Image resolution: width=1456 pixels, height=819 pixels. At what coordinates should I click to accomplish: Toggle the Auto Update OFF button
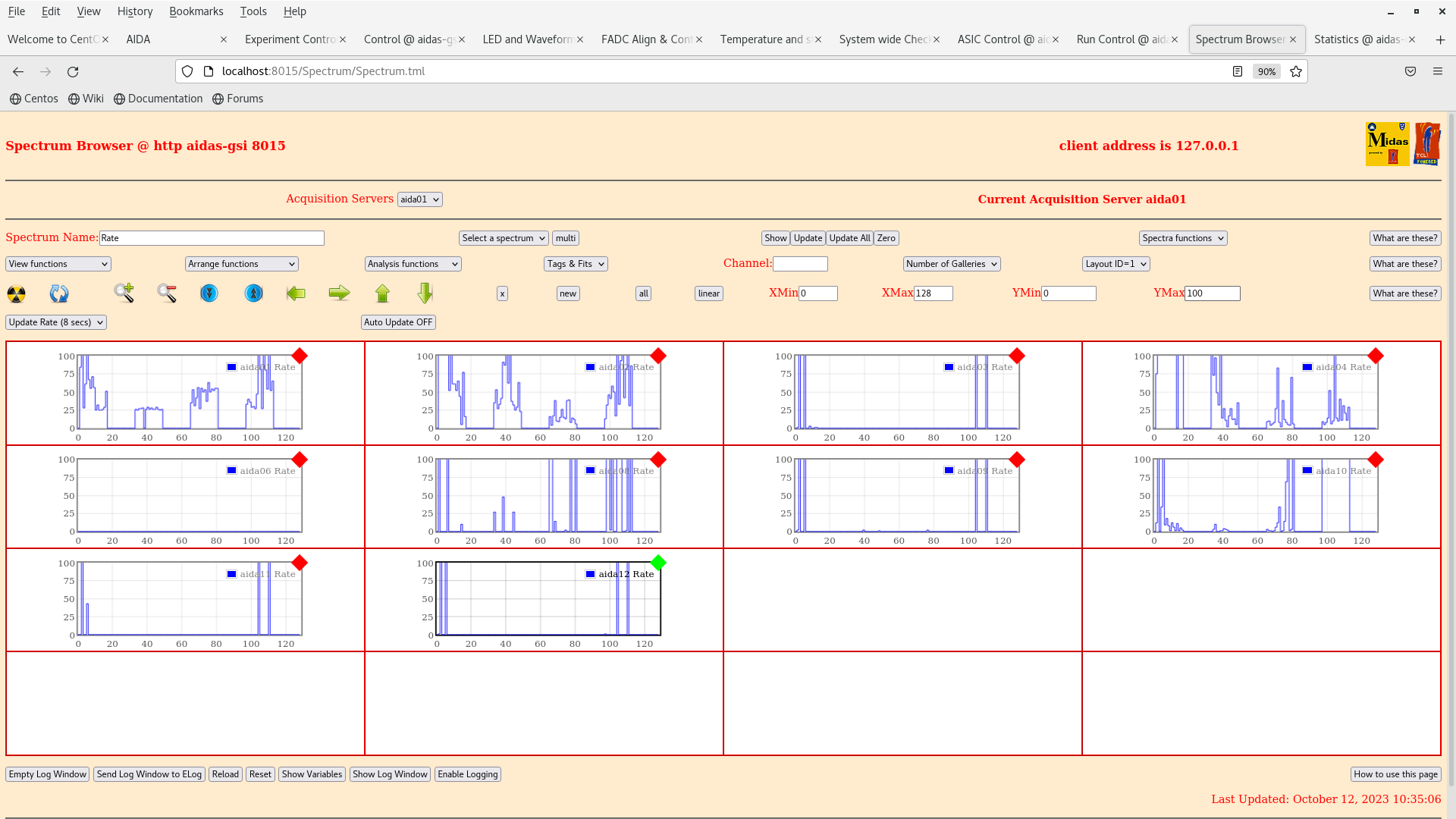point(398,322)
